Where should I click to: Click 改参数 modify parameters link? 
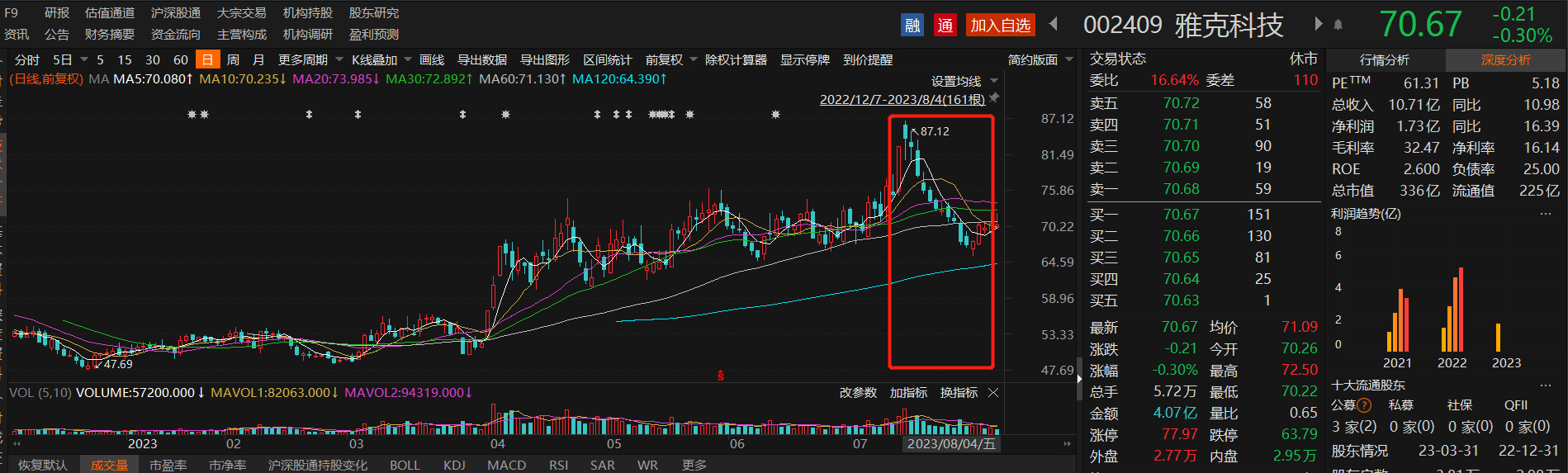click(x=858, y=393)
